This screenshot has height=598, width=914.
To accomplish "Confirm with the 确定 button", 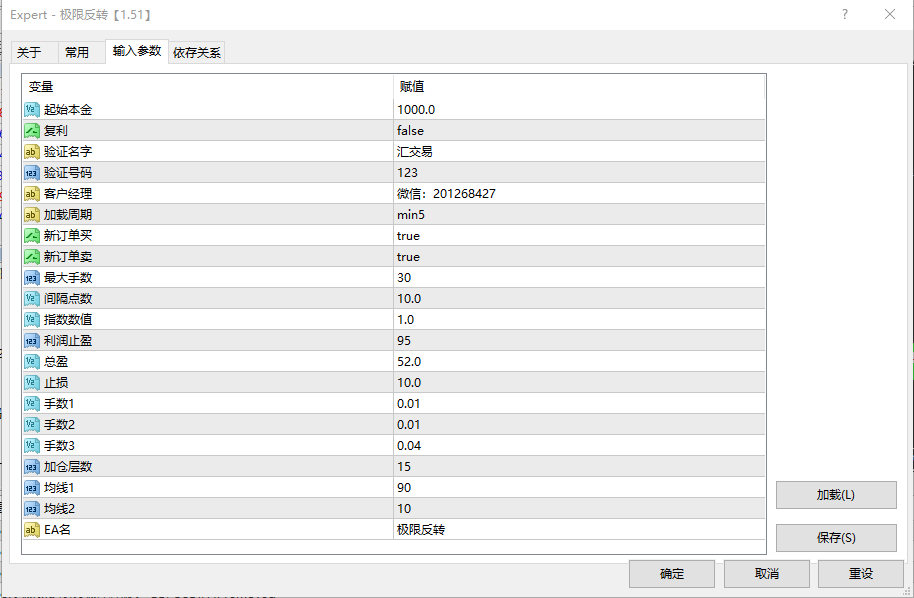I will pos(672,574).
